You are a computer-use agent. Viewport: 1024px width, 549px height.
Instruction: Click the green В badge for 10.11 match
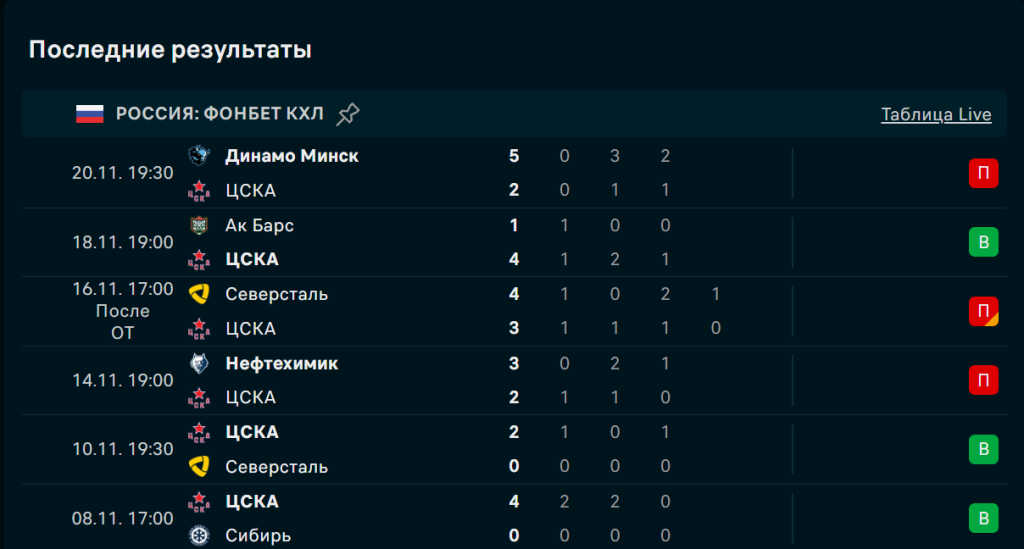(983, 449)
